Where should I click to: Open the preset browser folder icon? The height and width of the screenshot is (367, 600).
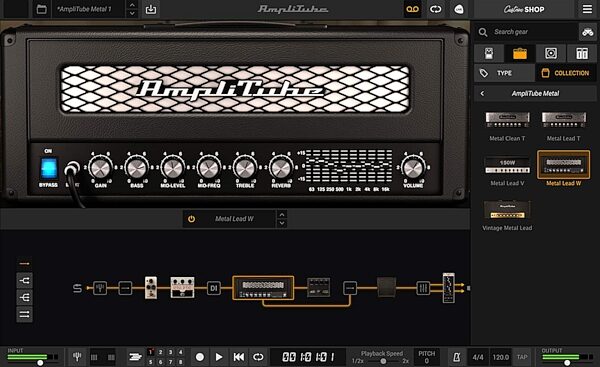point(41,9)
